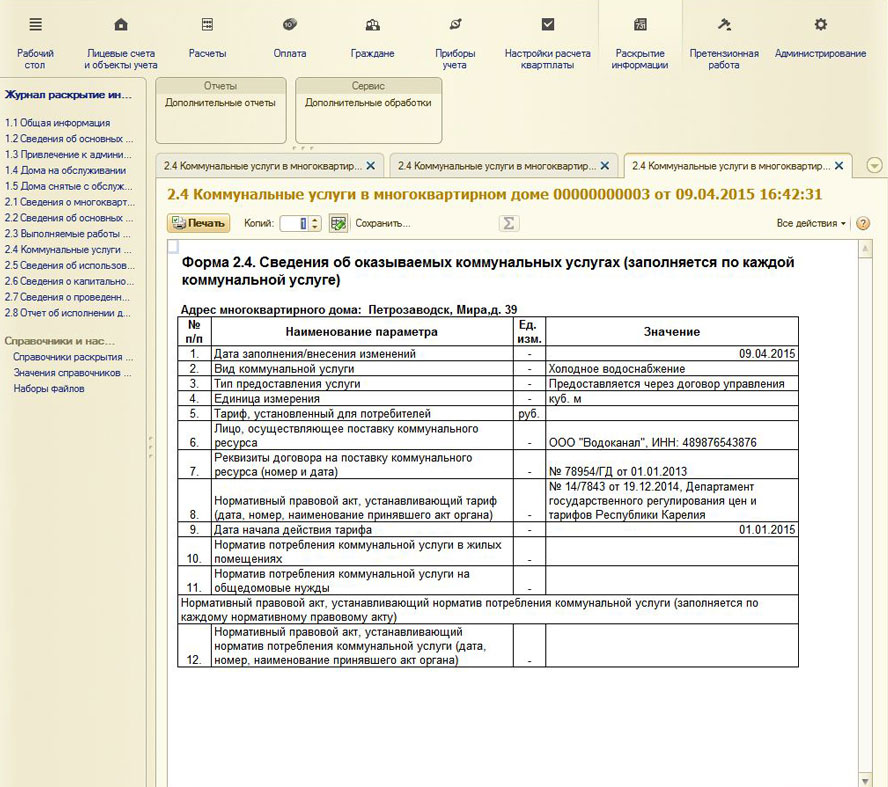Open Дополнительные отчеты link
The height and width of the screenshot is (787, 888).
[x=220, y=102]
